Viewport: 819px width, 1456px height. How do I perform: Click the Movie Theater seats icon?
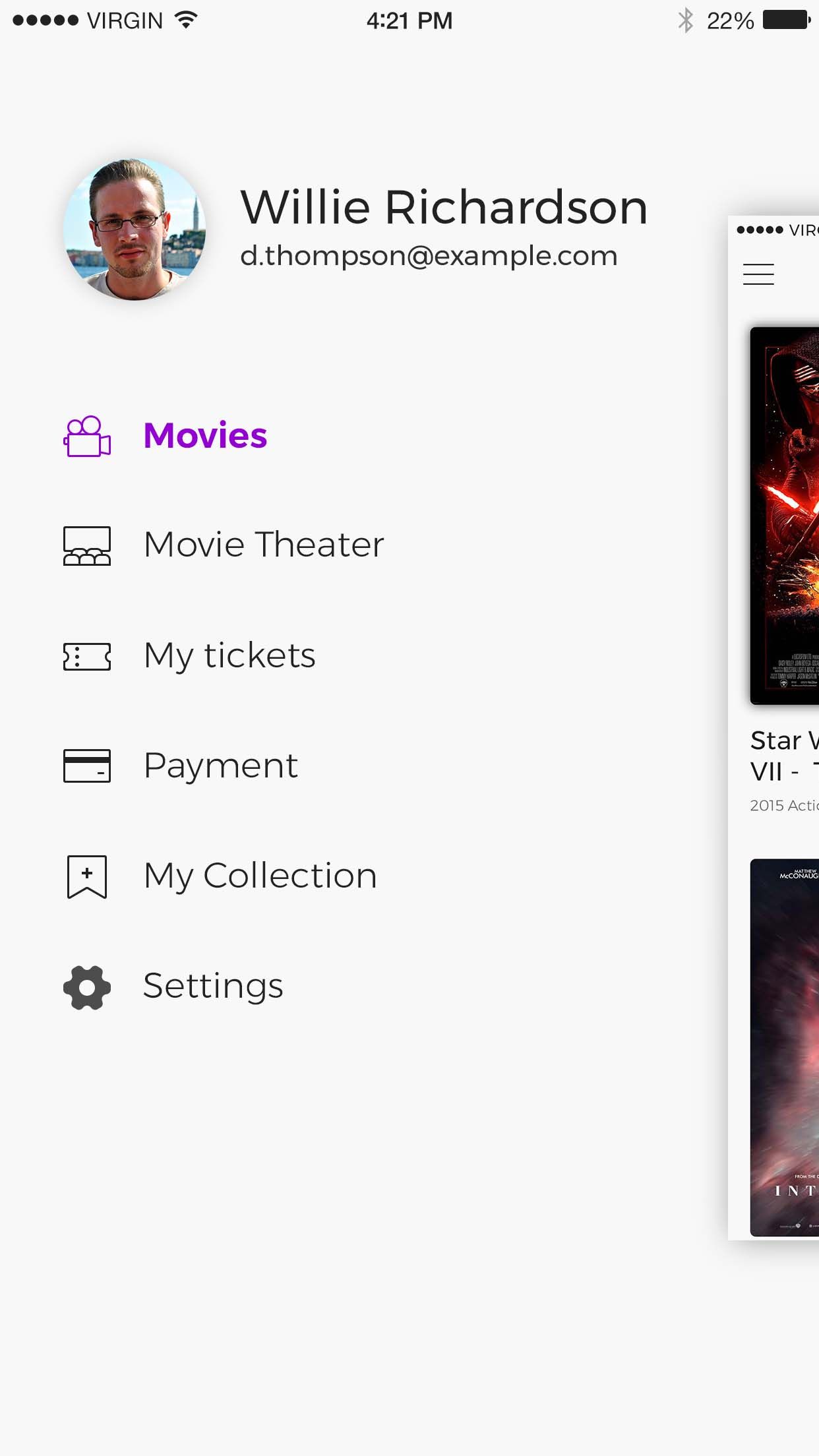pos(86,545)
